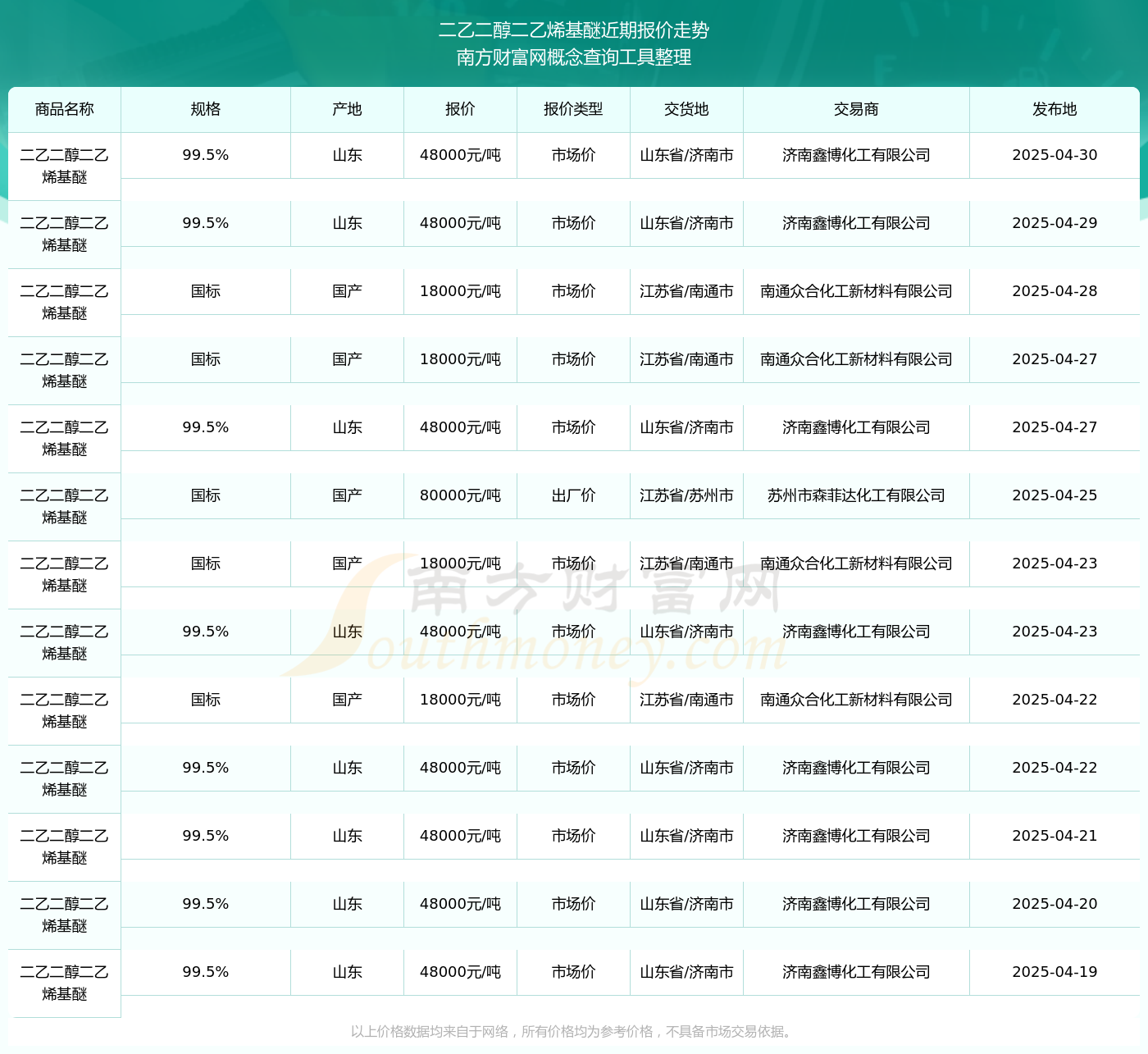Click the date cell 2025-04-20
Screen dimensions: 1148x1054
pyautogui.click(x=1055, y=904)
